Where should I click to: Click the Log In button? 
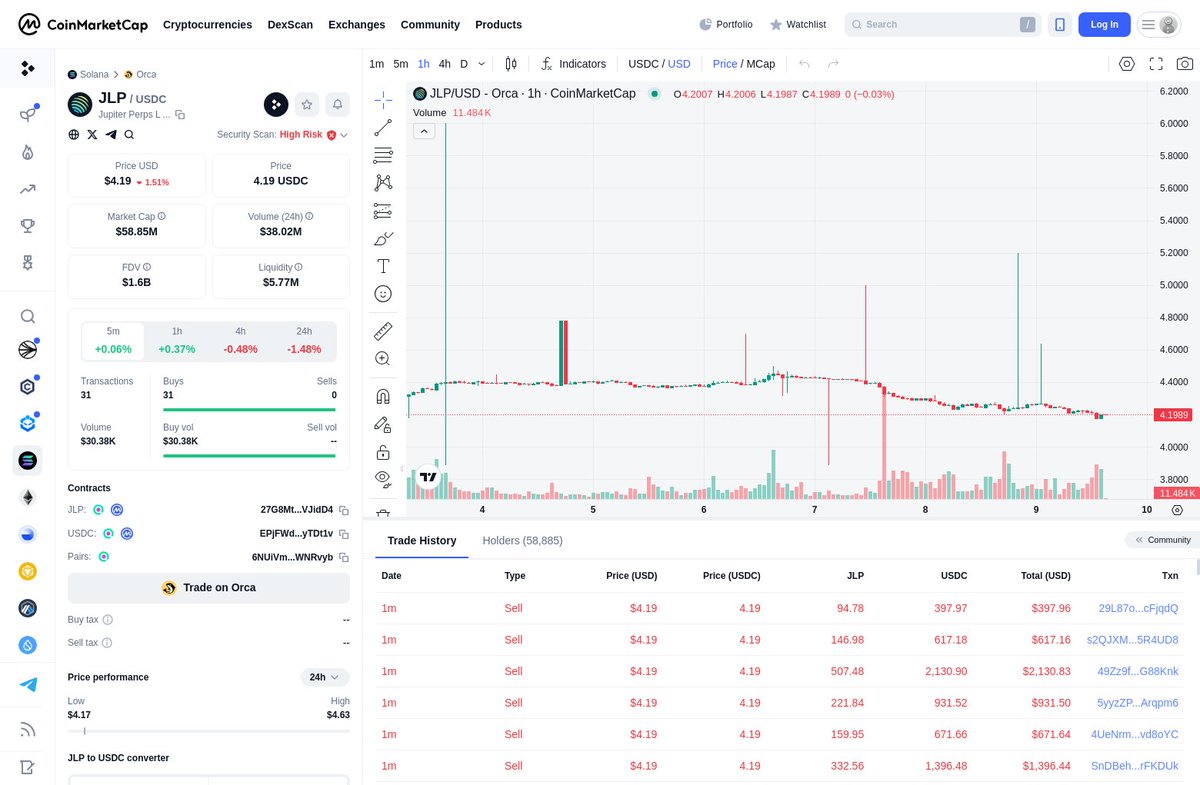(x=1105, y=24)
